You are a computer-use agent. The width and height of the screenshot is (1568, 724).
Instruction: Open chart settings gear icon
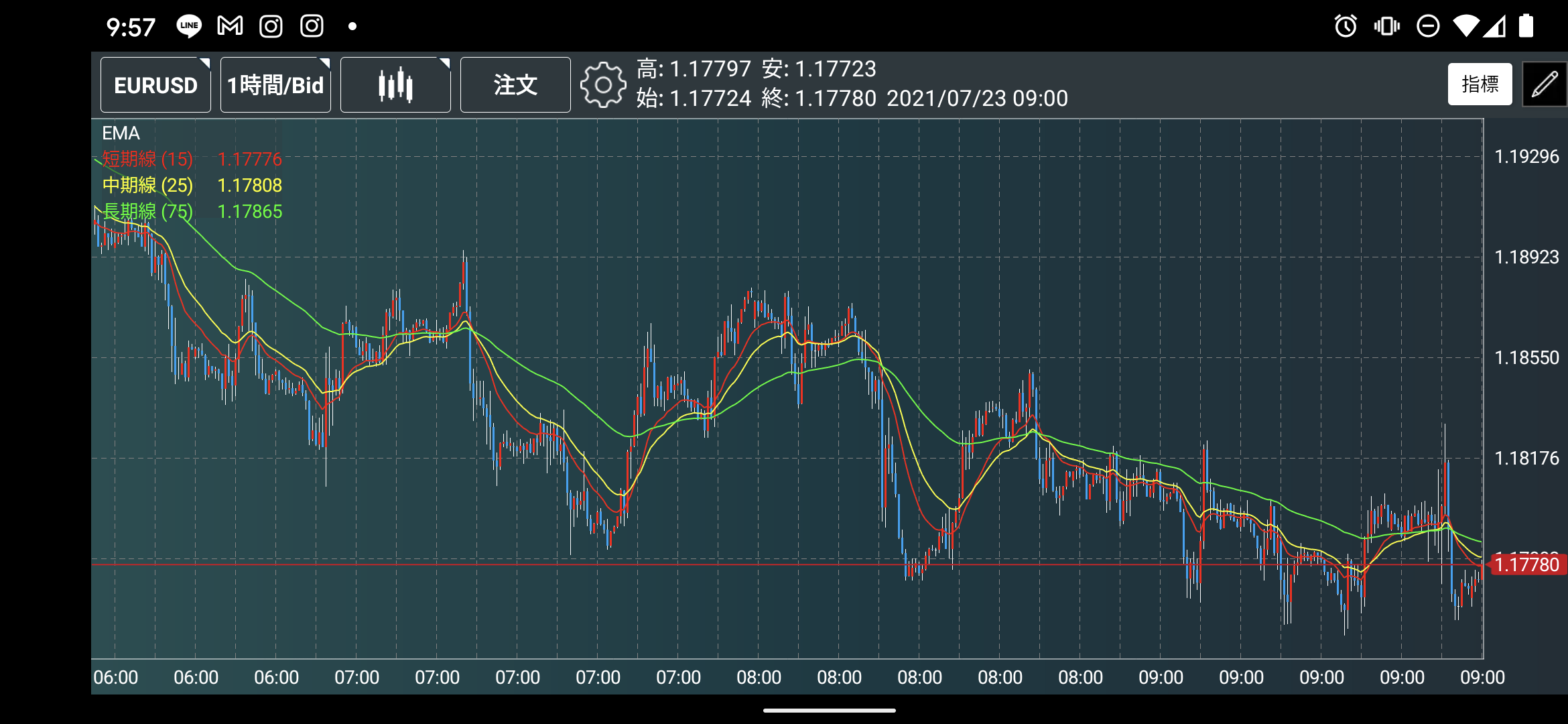602,84
